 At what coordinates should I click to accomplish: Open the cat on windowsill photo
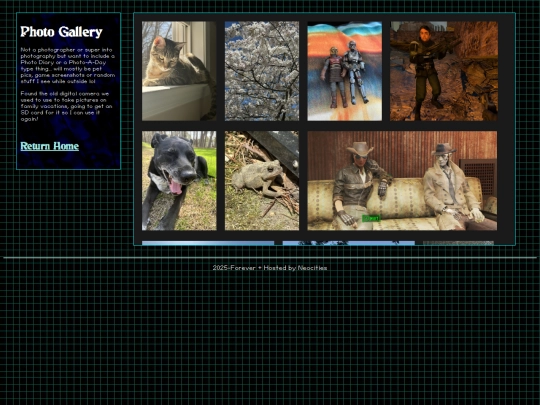tap(179, 71)
